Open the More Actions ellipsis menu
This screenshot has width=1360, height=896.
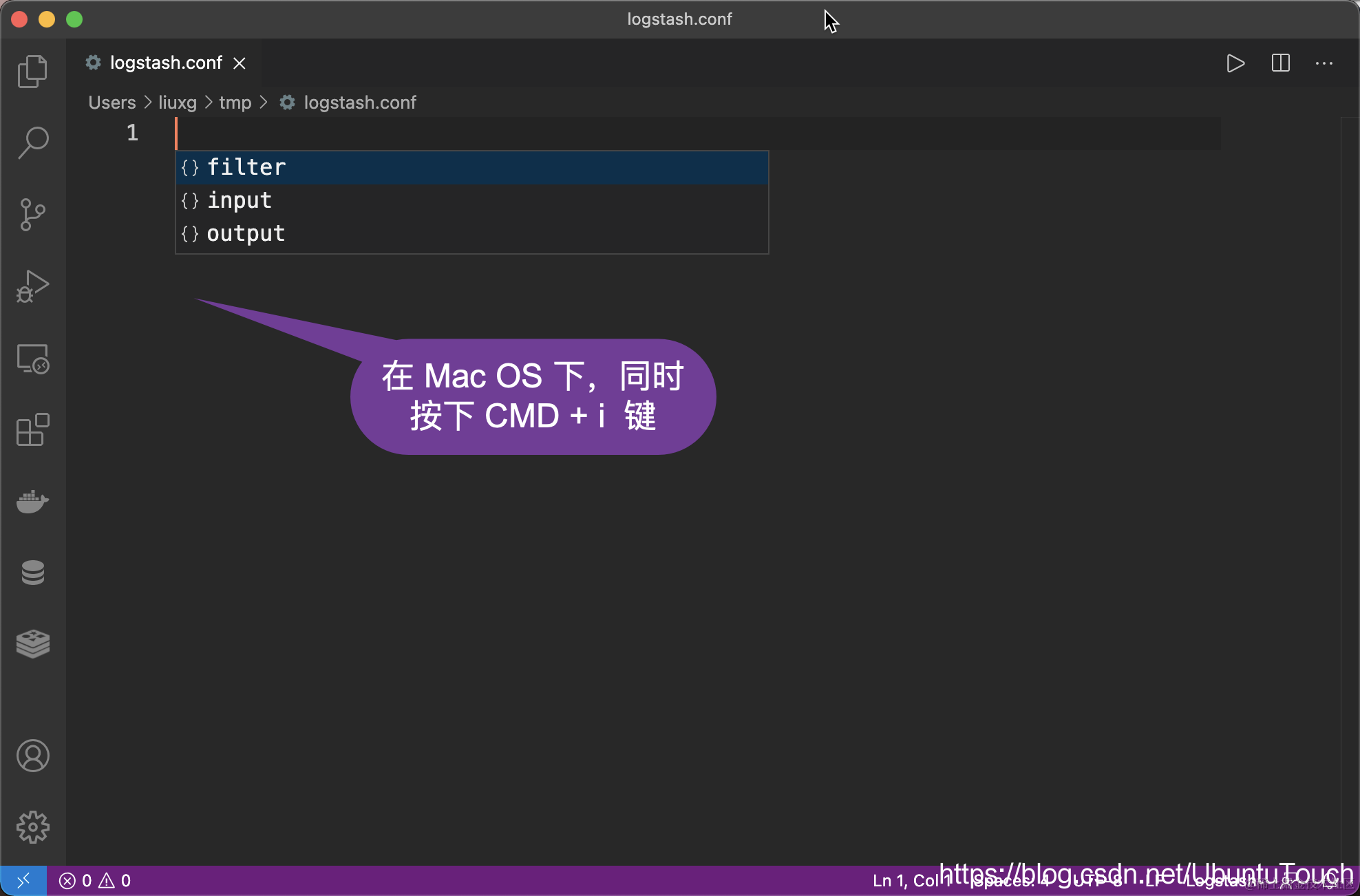[1324, 63]
